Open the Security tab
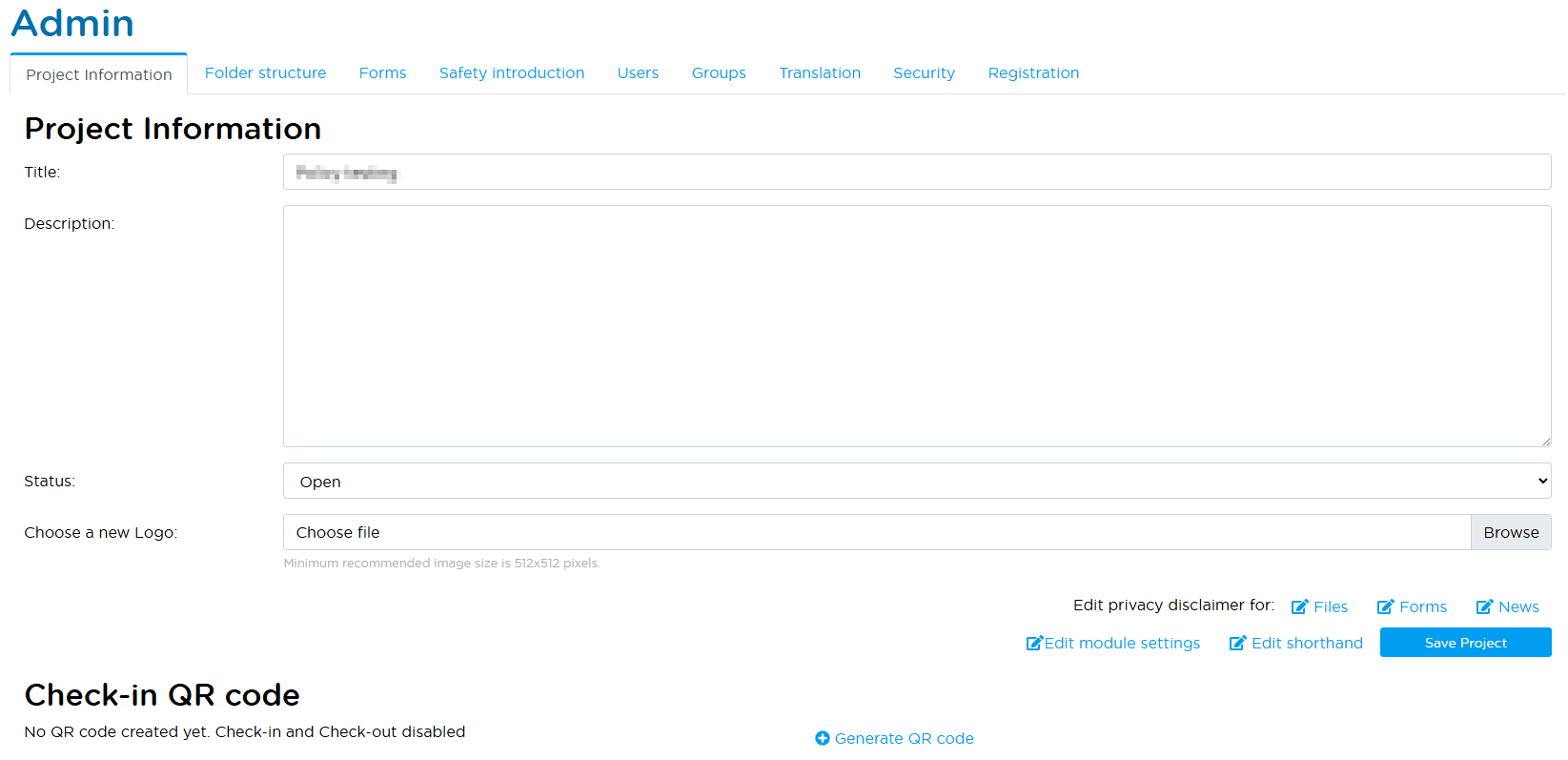Viewport: 1568px width, 760px height. click(924, 73)
